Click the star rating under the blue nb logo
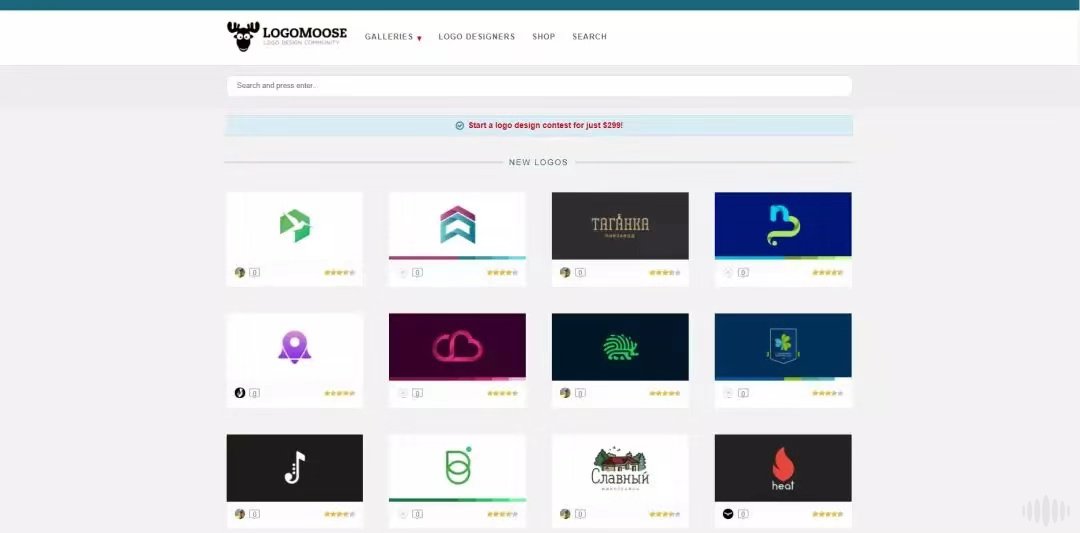 [827, 273]
